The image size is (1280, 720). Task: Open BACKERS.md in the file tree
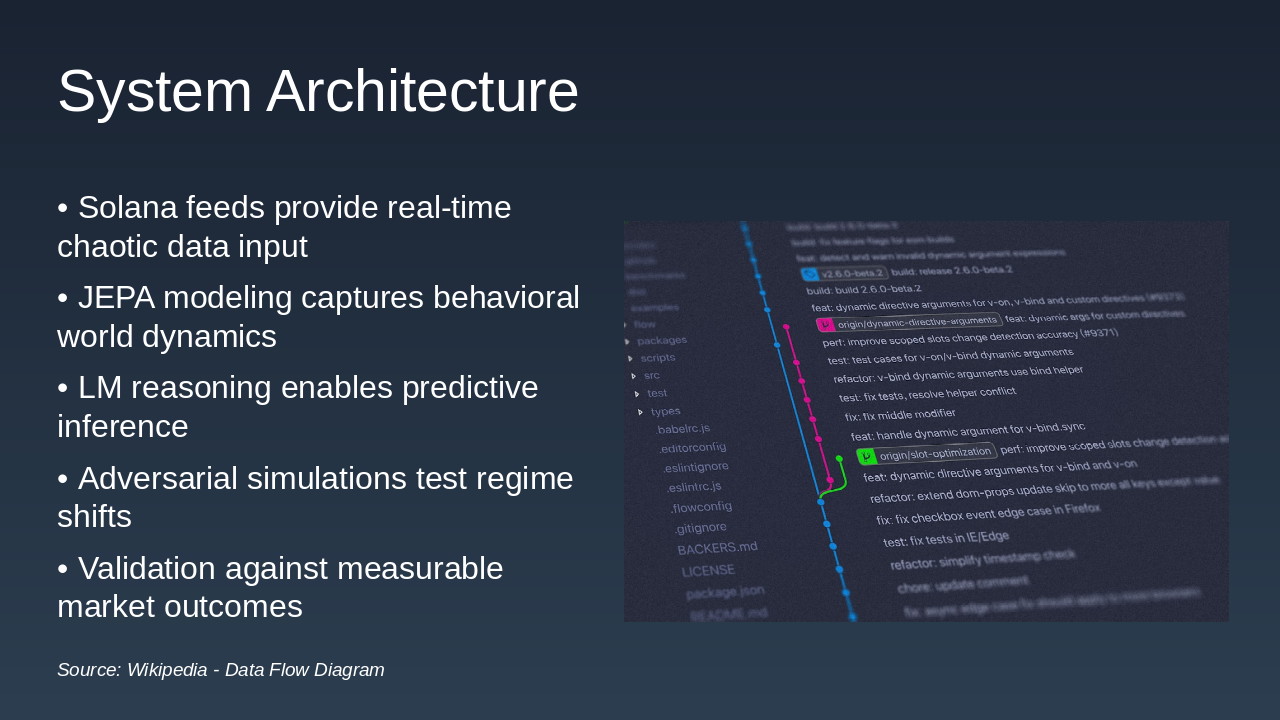[x=717, y=549]
